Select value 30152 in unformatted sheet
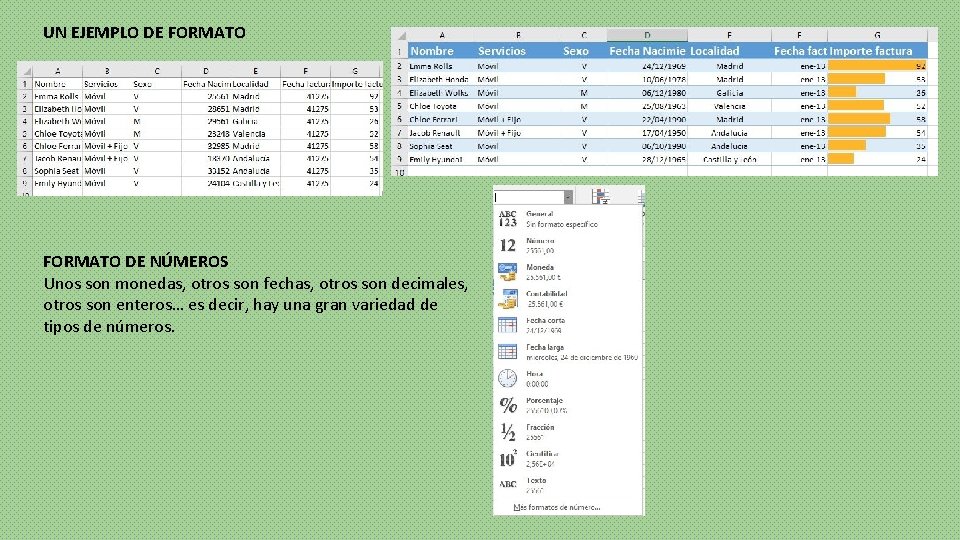Viewport: 960px width, 540px height. [206, 171]
